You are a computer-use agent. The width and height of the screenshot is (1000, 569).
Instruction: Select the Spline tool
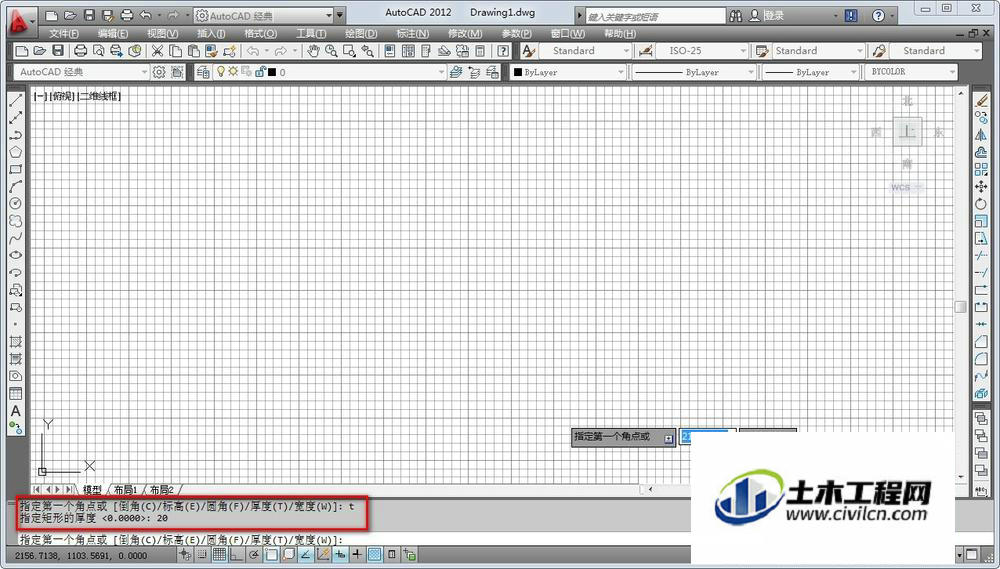click(x=15, y=238)
